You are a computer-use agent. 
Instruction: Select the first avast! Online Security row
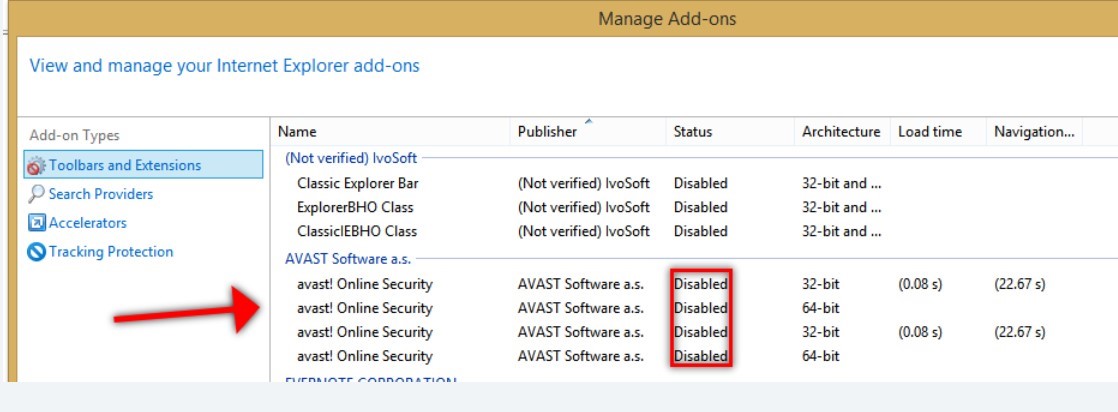pos(365,284)
